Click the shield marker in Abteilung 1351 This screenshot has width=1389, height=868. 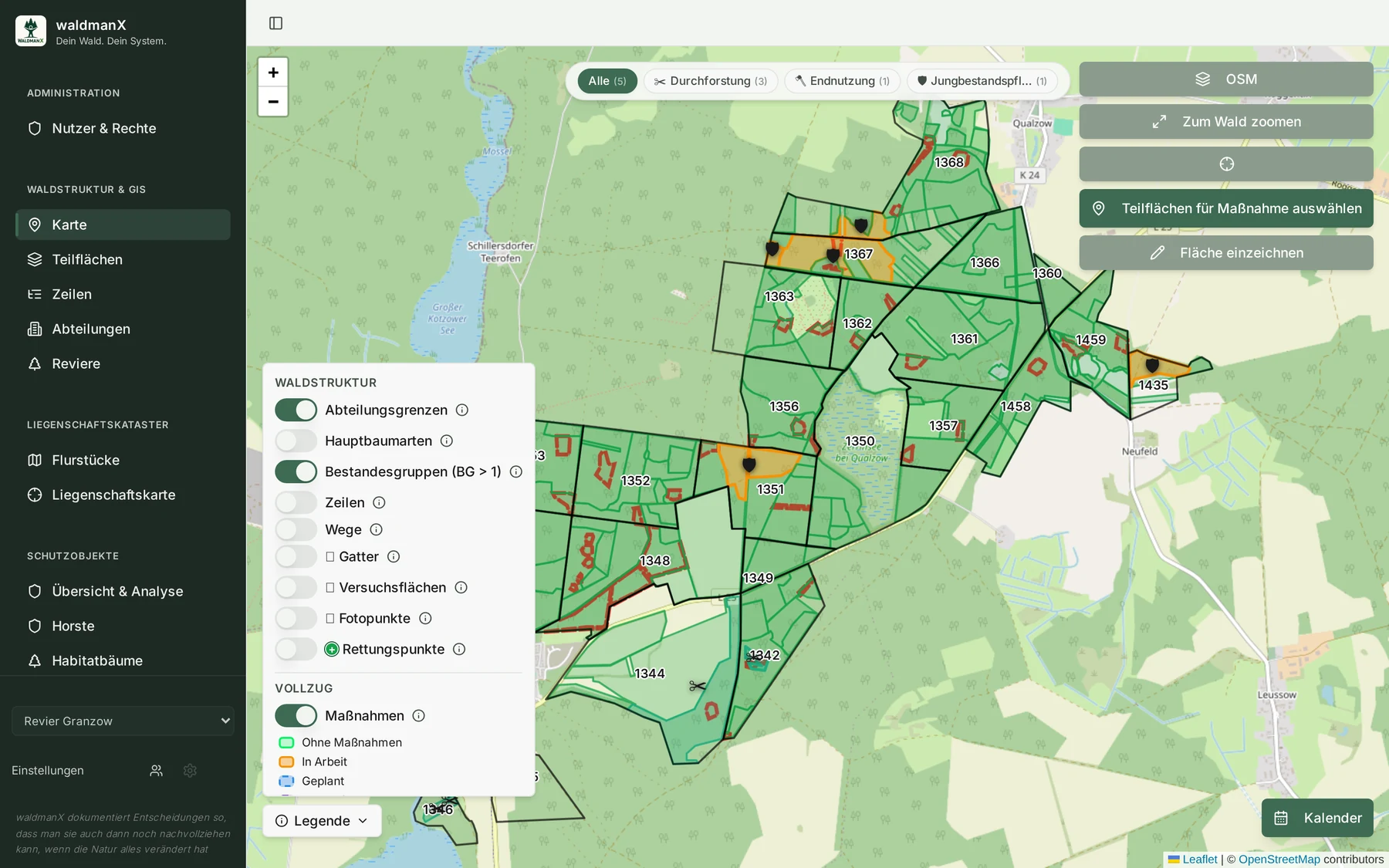coord(749,464)
